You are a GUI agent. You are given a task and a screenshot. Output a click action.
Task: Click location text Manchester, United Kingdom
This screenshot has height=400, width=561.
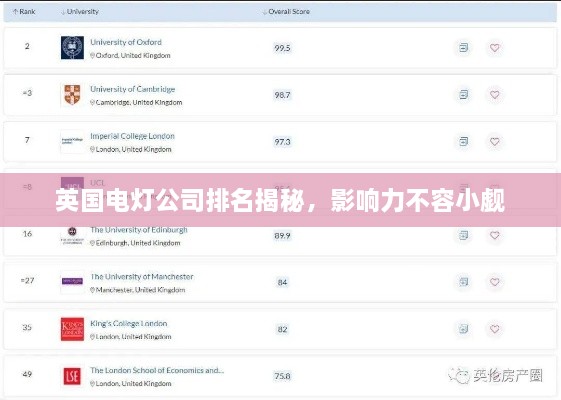[140, 290]
